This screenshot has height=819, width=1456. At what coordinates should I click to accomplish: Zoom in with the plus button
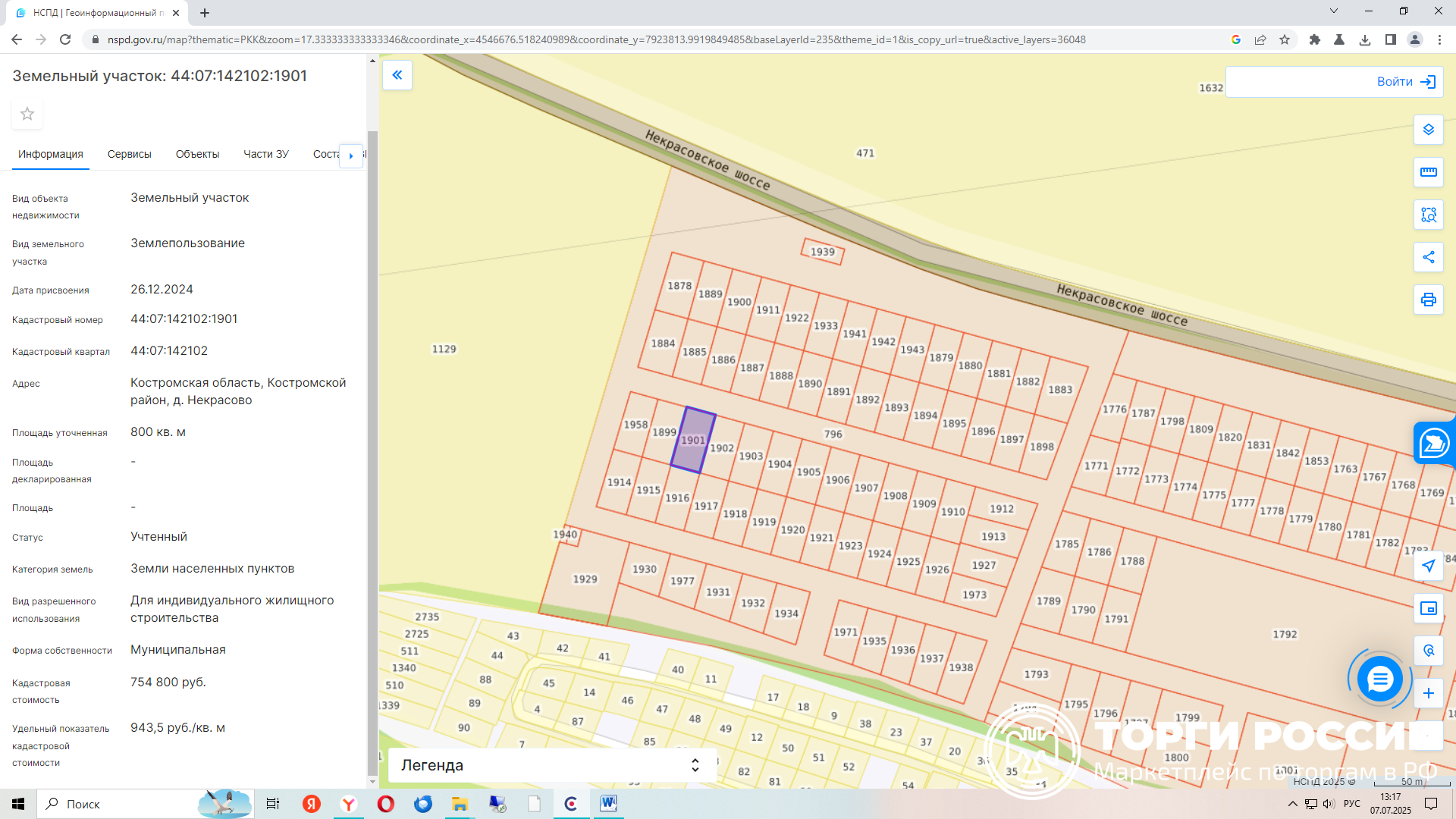1428,693
